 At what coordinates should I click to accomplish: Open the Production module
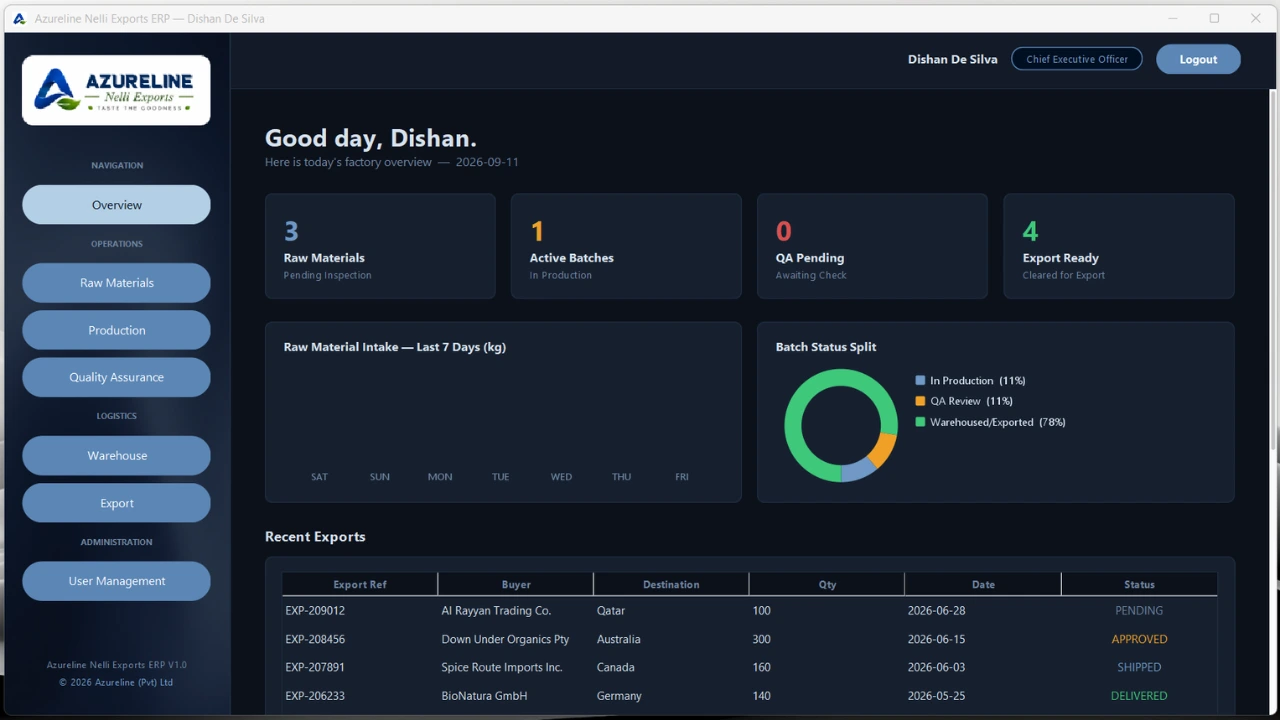[116, 330]
